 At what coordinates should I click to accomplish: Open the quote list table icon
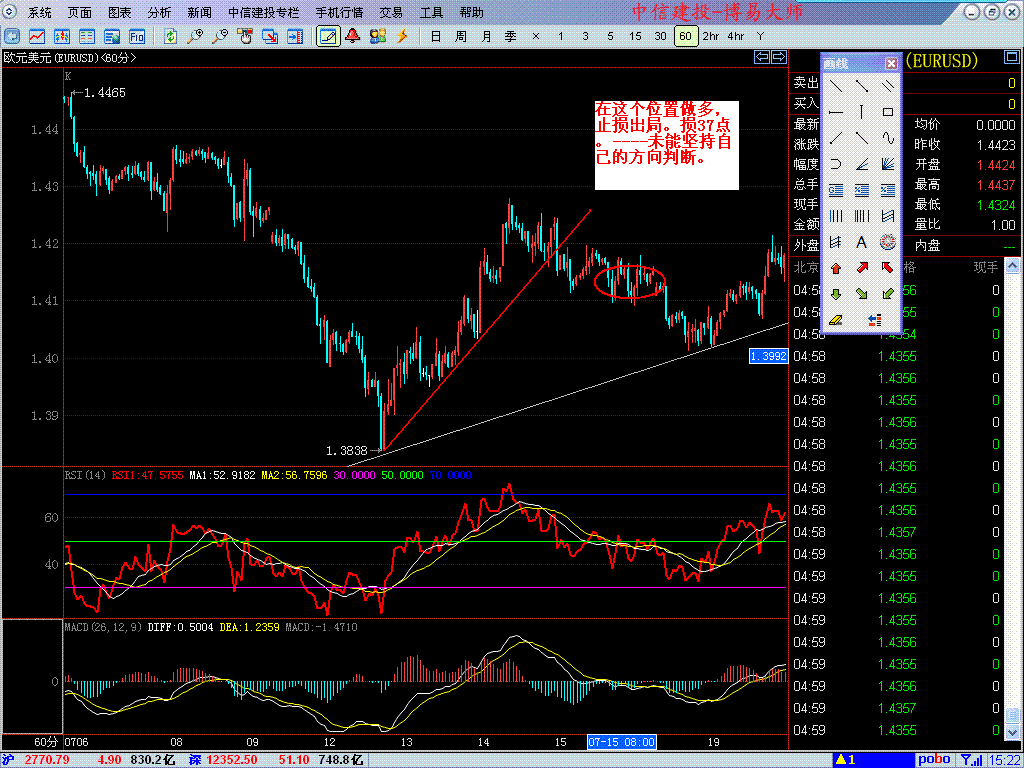point(87,37)
